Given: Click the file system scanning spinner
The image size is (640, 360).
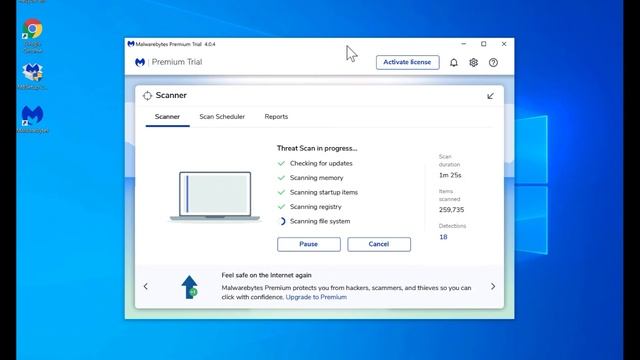Looking at the screenshot, I should [x=282, y=221].
